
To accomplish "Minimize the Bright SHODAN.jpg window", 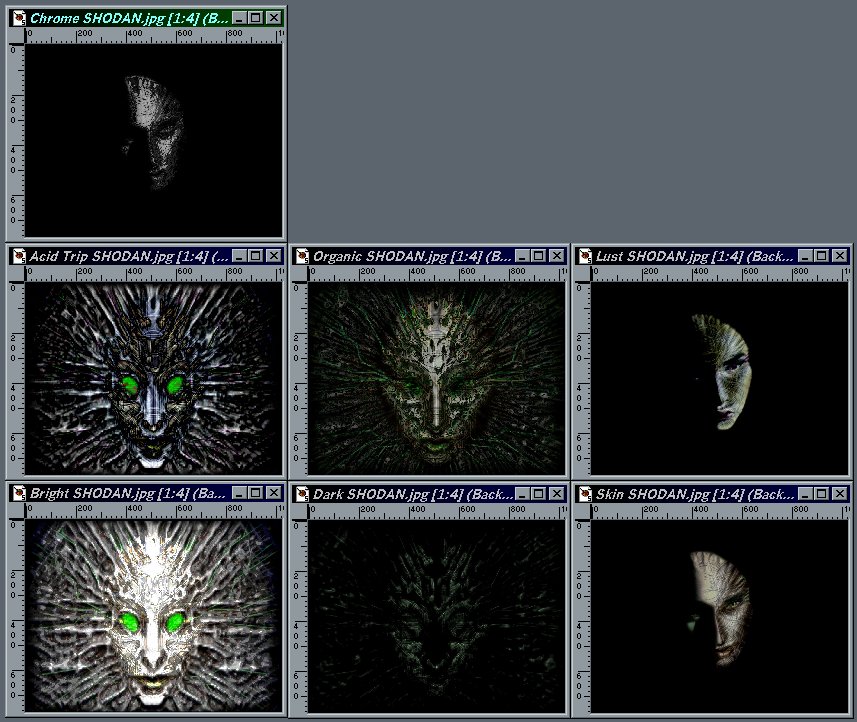I will pos(239,494).
